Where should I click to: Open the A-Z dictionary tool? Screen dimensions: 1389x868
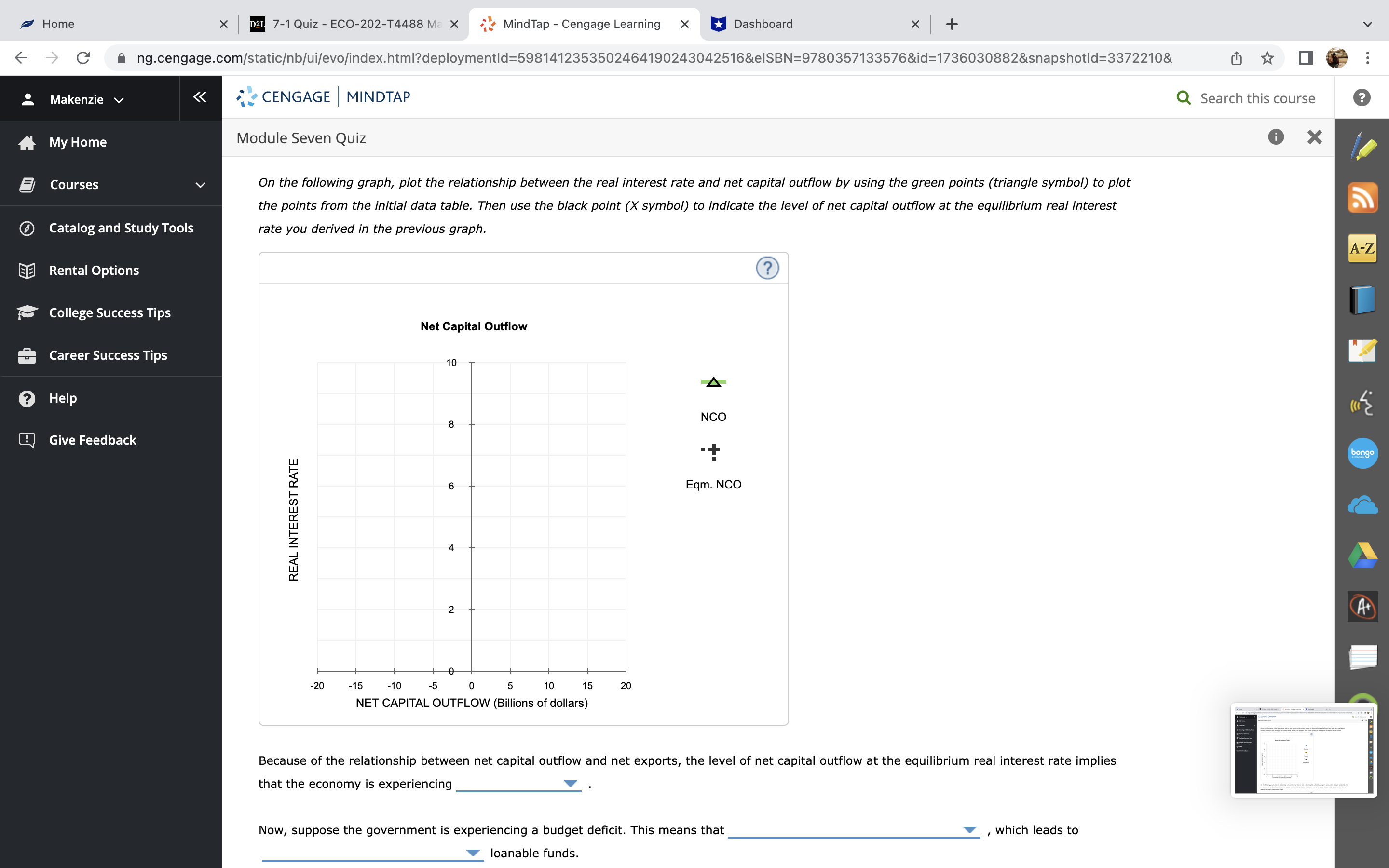1362,248
